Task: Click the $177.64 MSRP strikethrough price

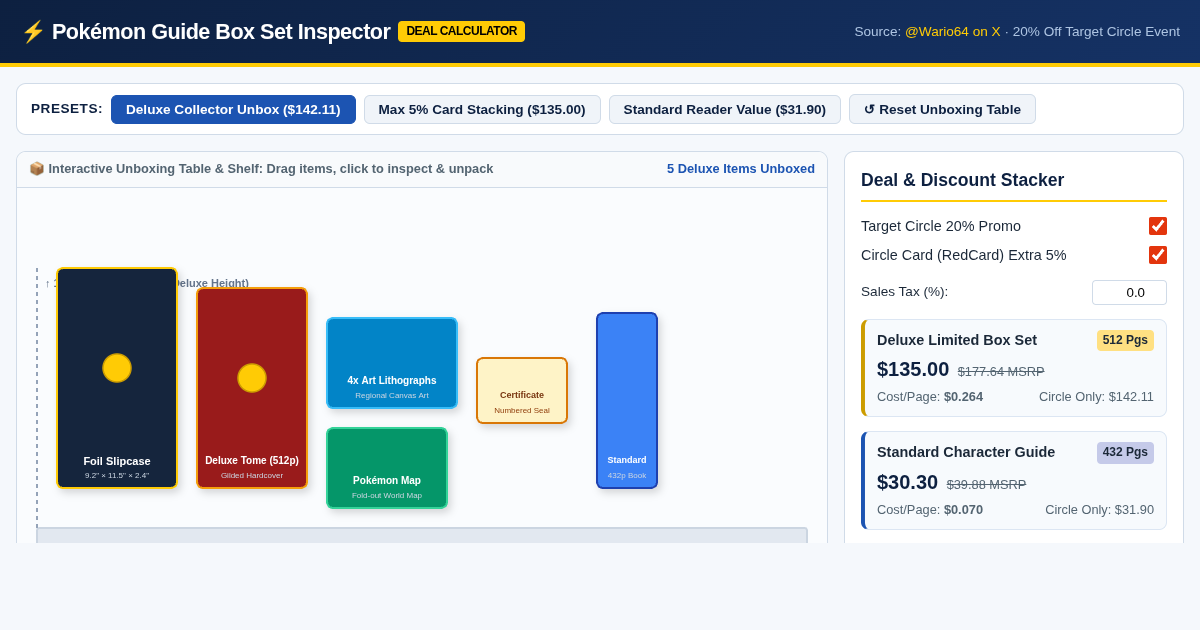Action: click(x=1001, y=371)
